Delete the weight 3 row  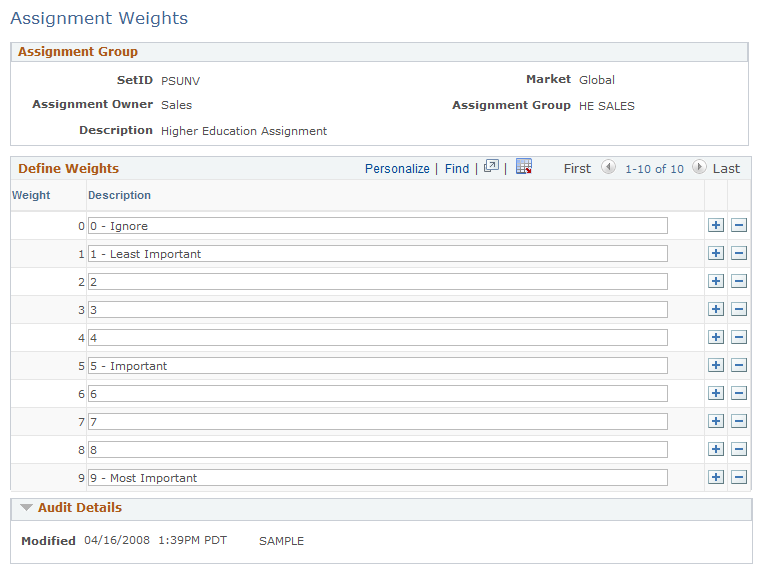coord(739,309)
